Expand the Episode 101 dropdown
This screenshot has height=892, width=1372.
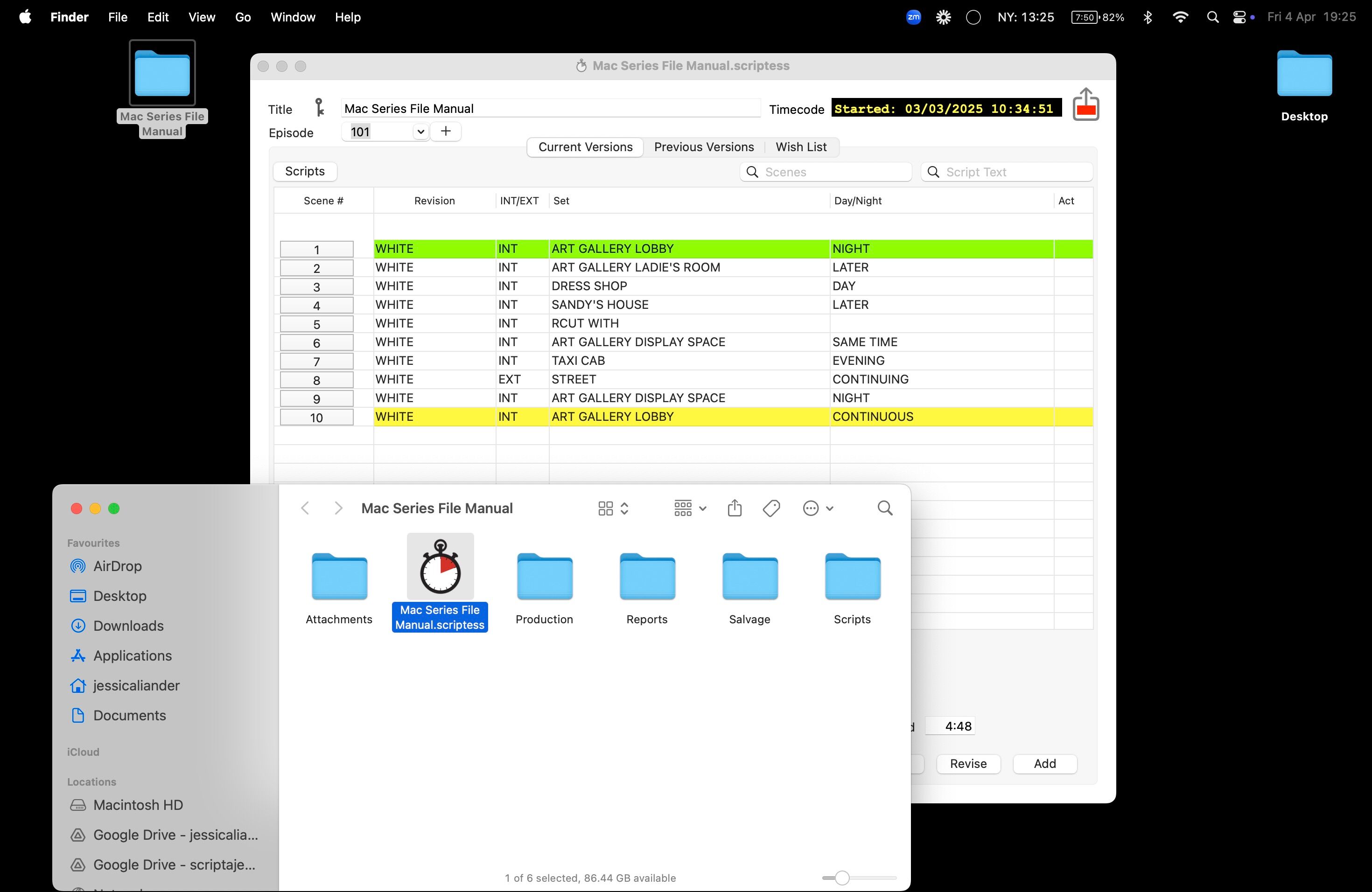(x=420, y=132)
